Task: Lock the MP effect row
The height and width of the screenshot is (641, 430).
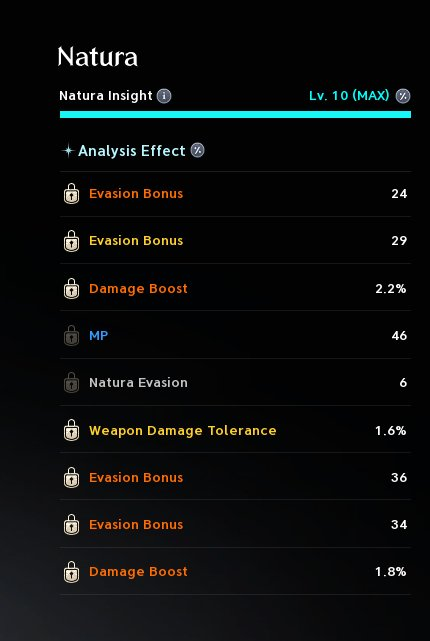Action: (x=72, y=336)
